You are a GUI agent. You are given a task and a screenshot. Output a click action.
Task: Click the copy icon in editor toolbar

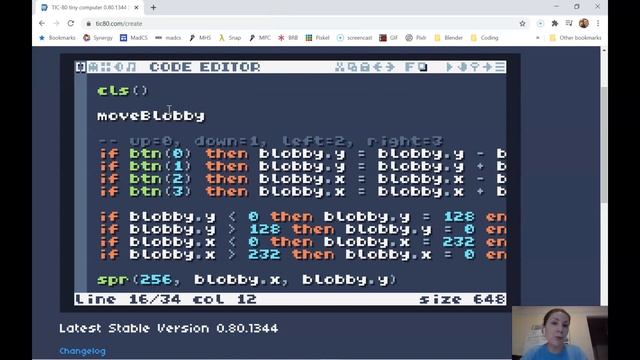[352, 67]
